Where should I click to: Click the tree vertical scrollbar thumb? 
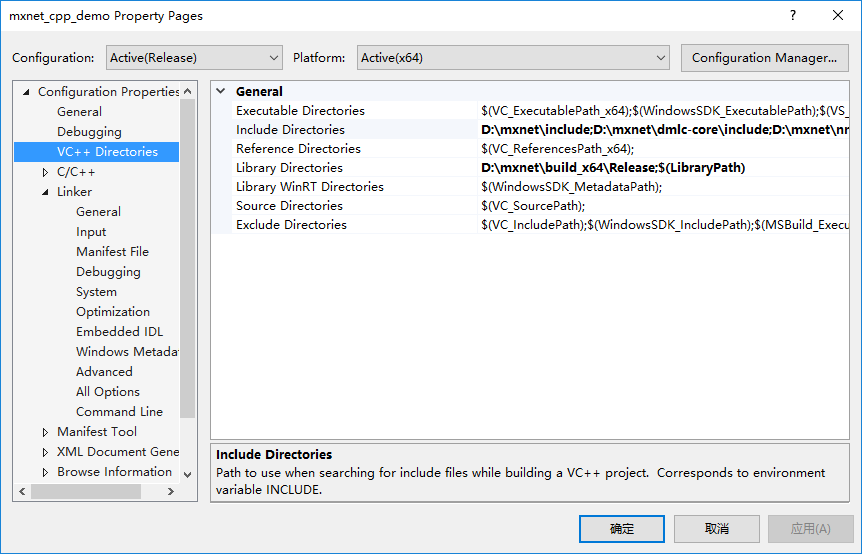click(187, 258)
